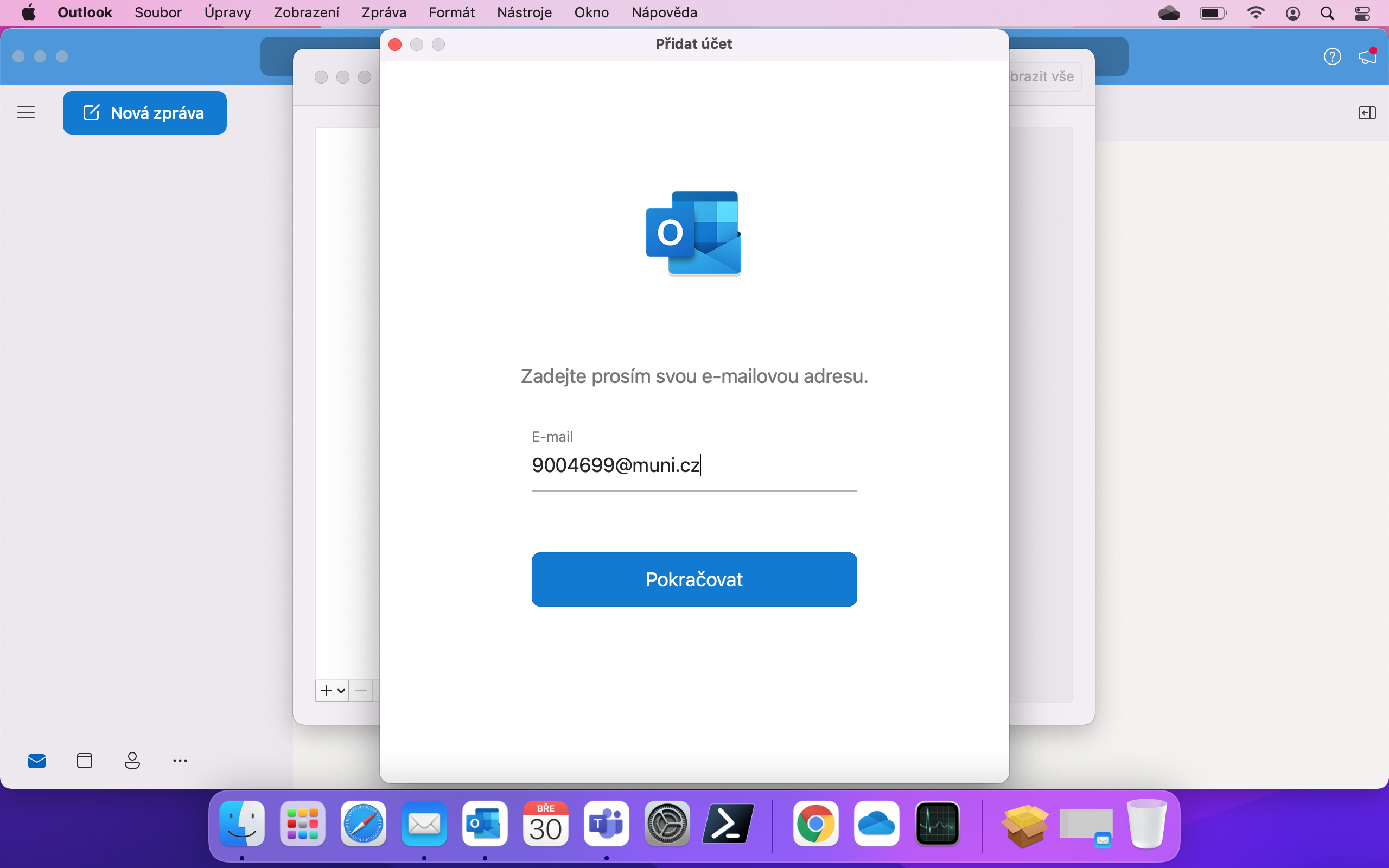The height and width of the screenshot is (868, 1389).
Task: Open the Mail view icon in Outlook
Action: (37, 761)
